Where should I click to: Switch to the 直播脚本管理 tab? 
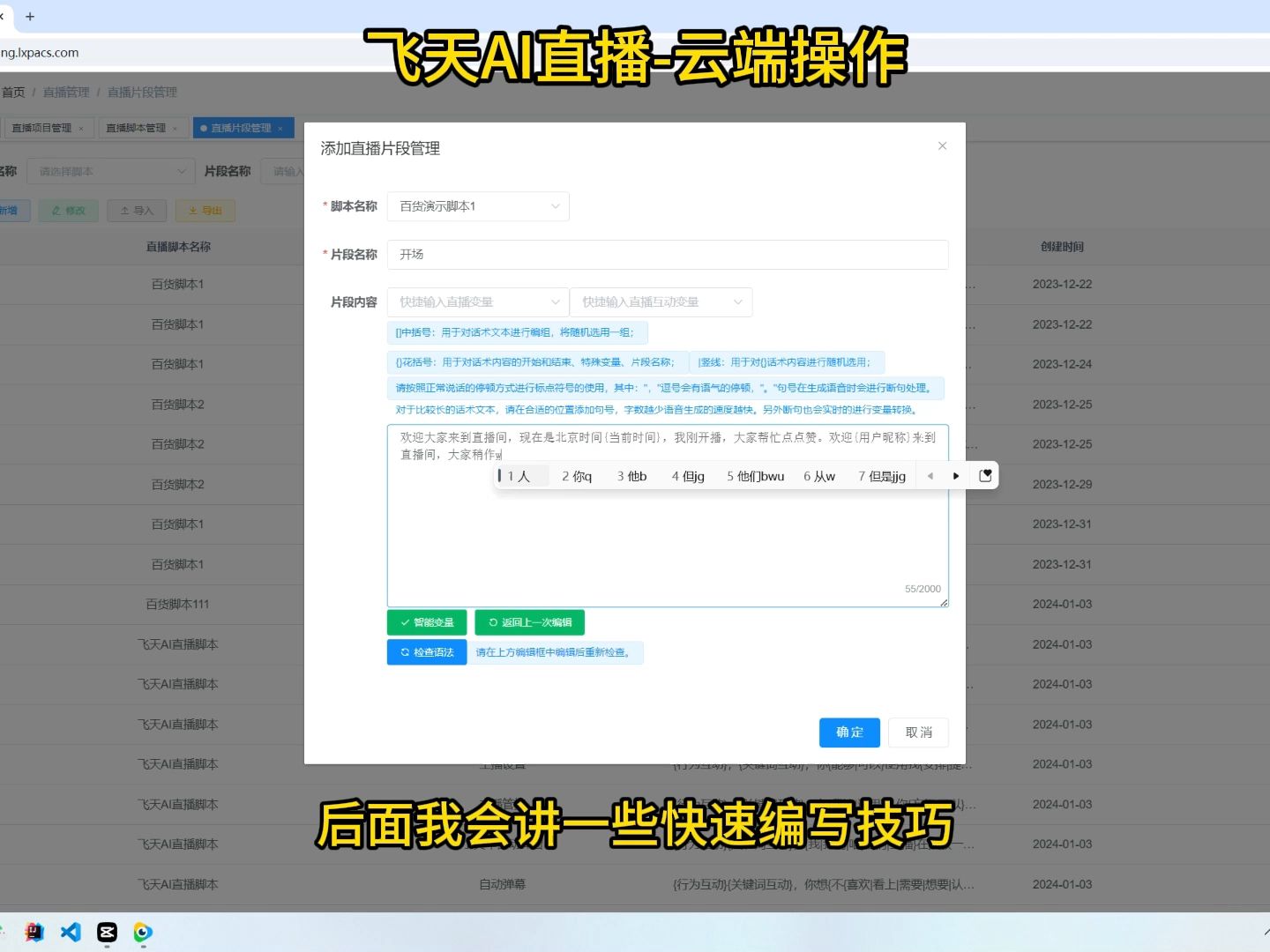(136, 128)
